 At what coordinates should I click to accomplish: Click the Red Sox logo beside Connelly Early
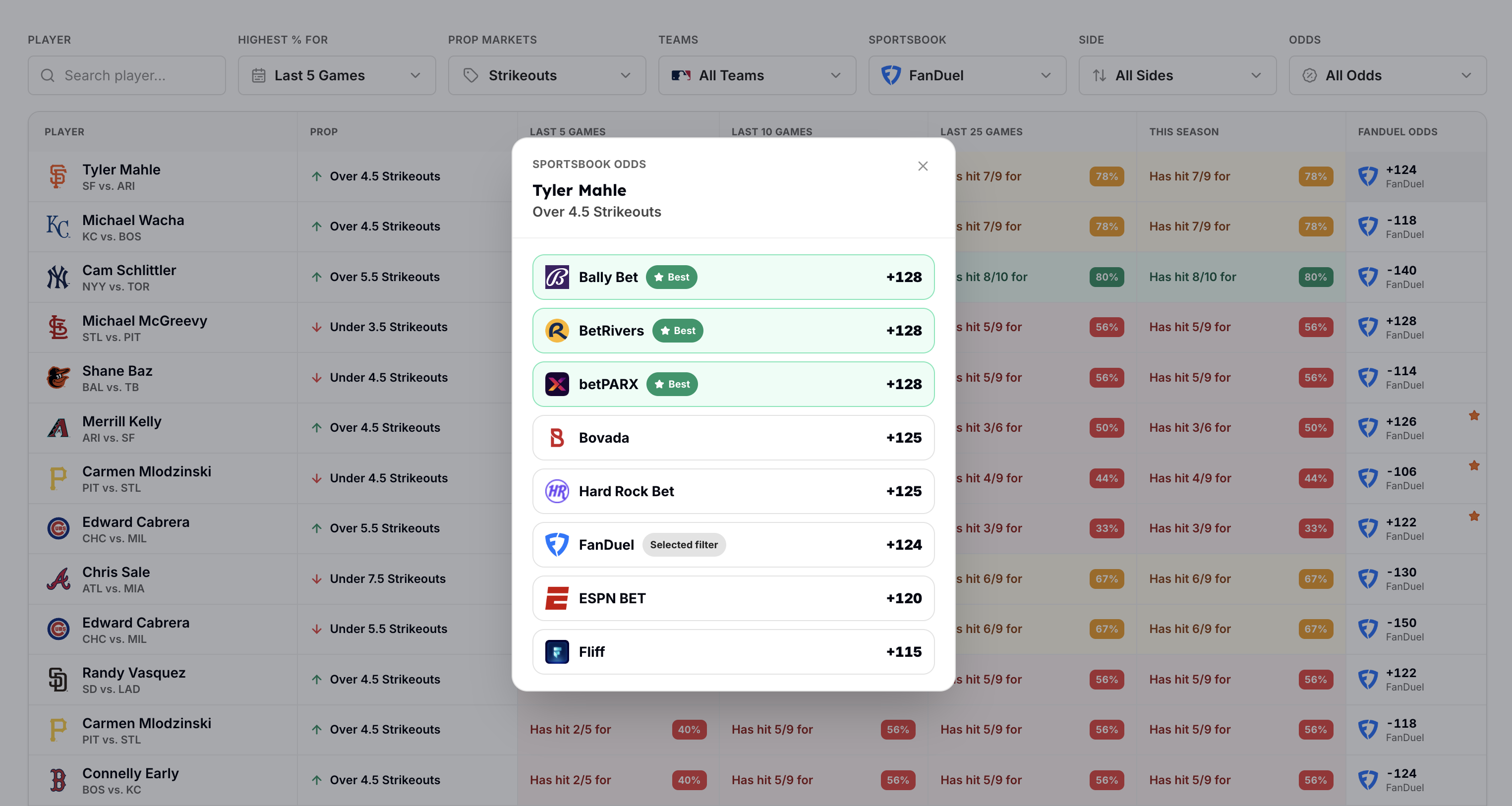[x=58, y=780]
